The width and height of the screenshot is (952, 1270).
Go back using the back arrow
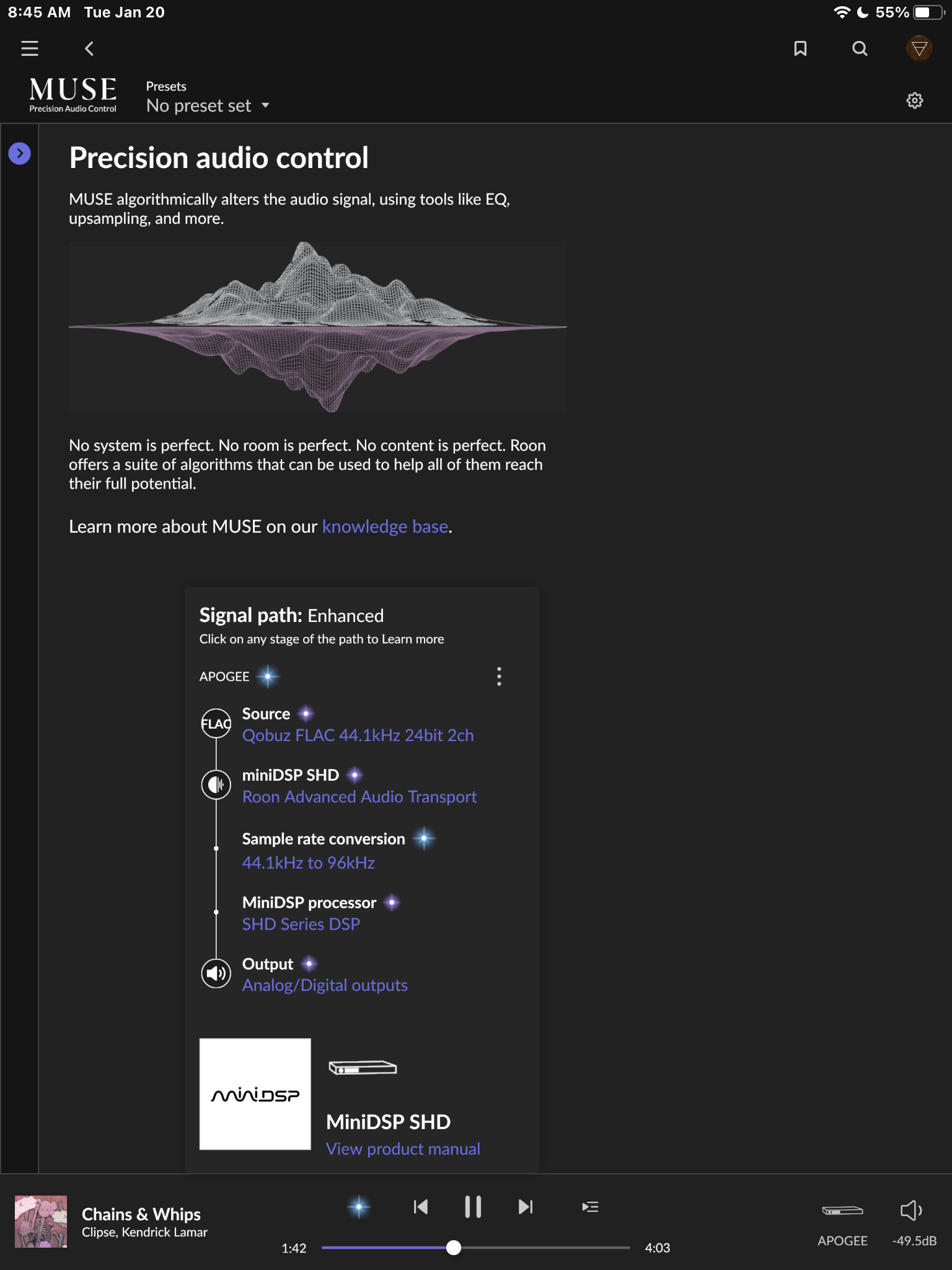click(89, 48)
